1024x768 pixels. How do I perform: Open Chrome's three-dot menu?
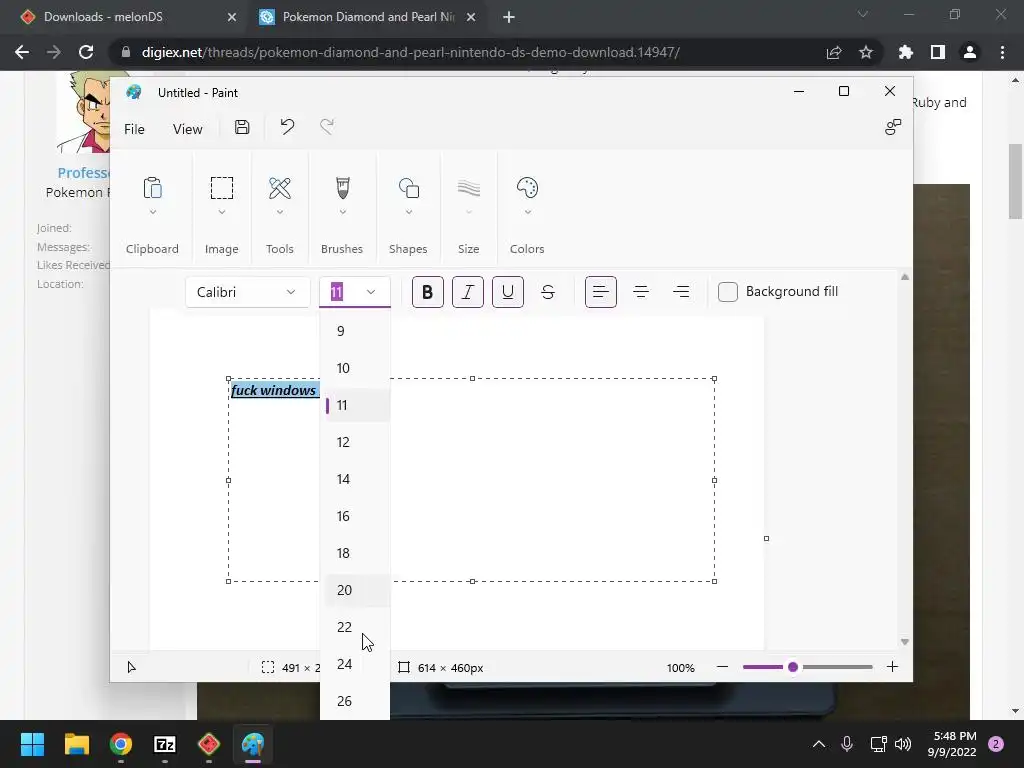coord(1002,52)
